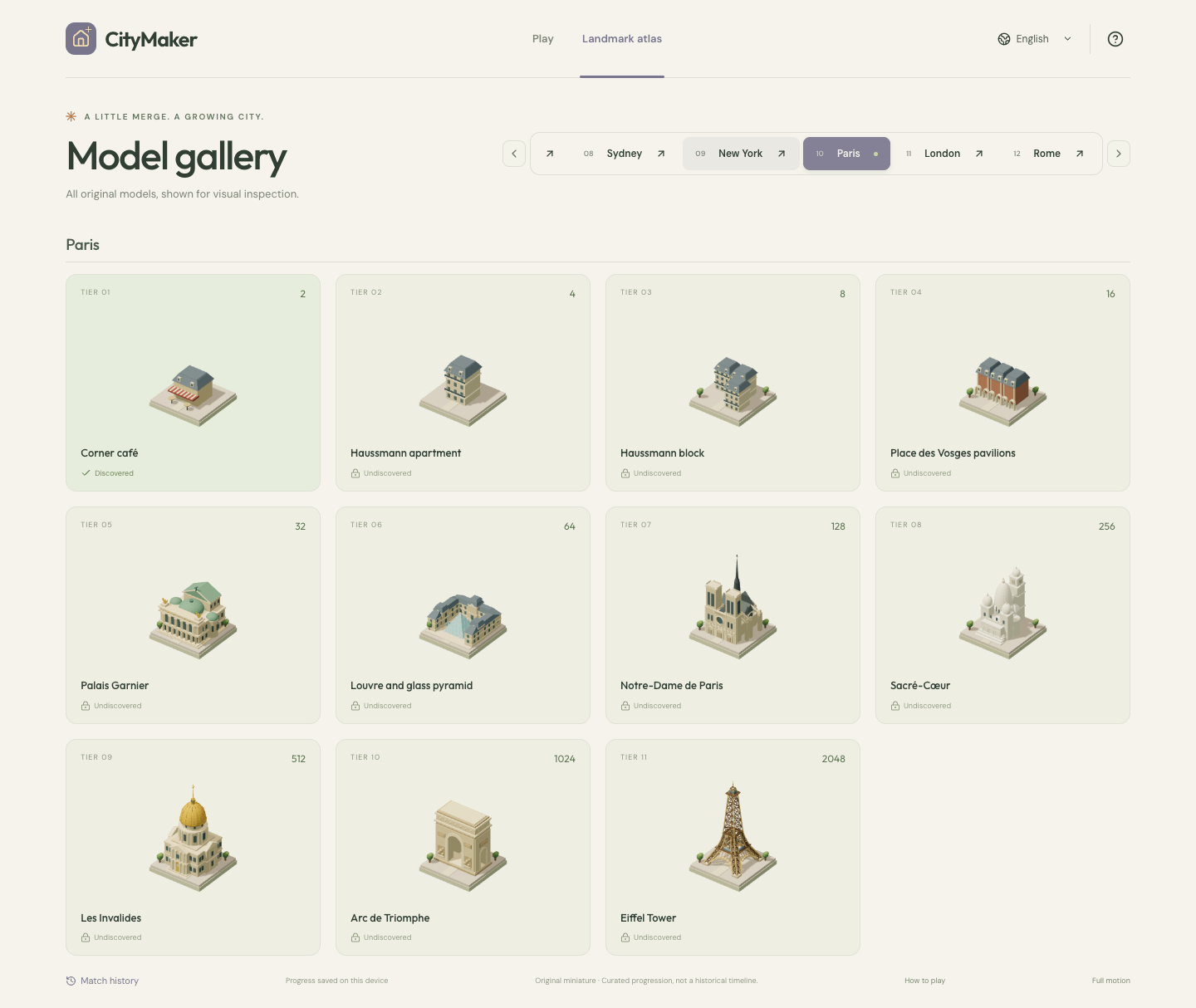This screenshot has width=1196, height=1008.
Task: Click the lock icon under Haussmann apartment
Action: tap(355, 473)
